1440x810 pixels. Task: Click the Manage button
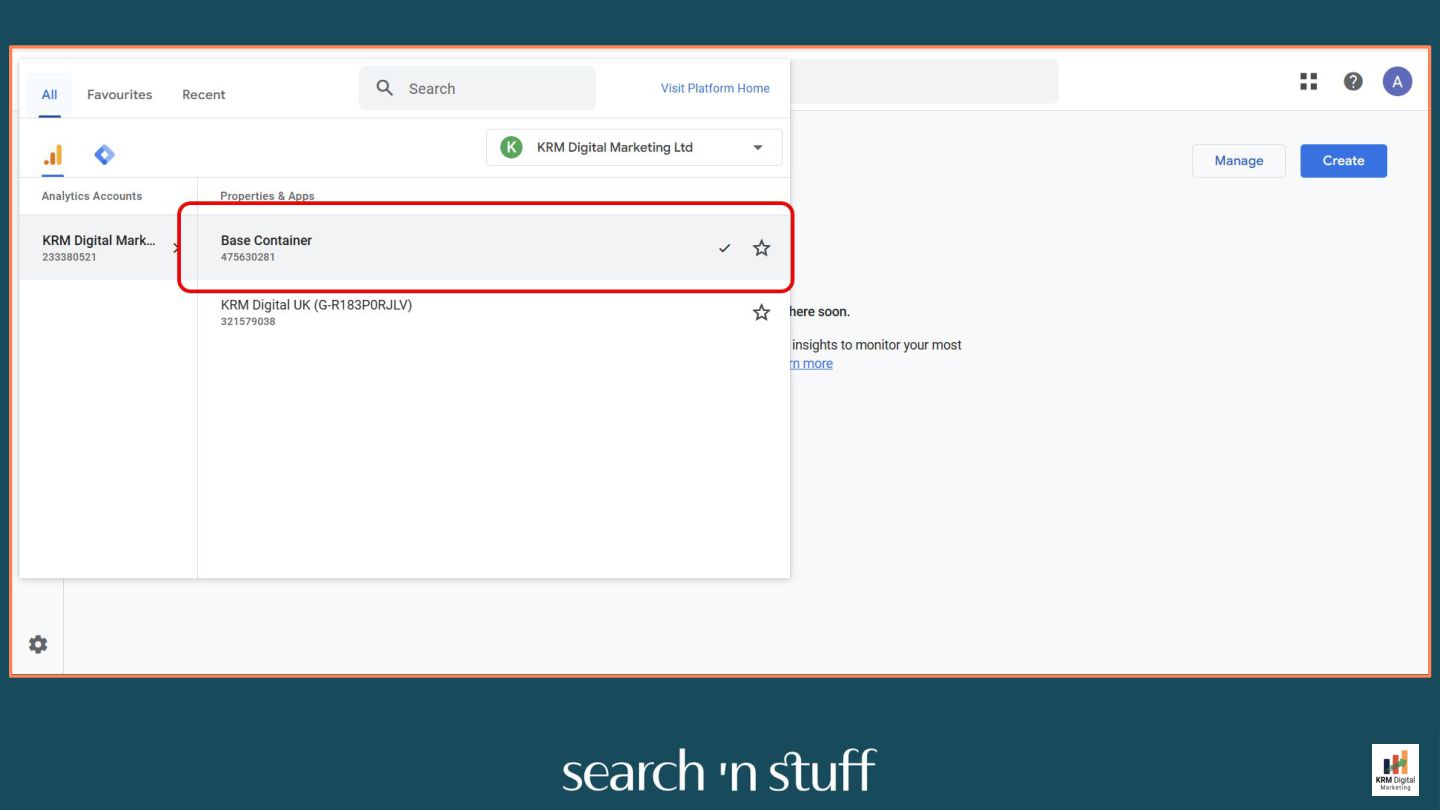click(x=1239, y=161)
